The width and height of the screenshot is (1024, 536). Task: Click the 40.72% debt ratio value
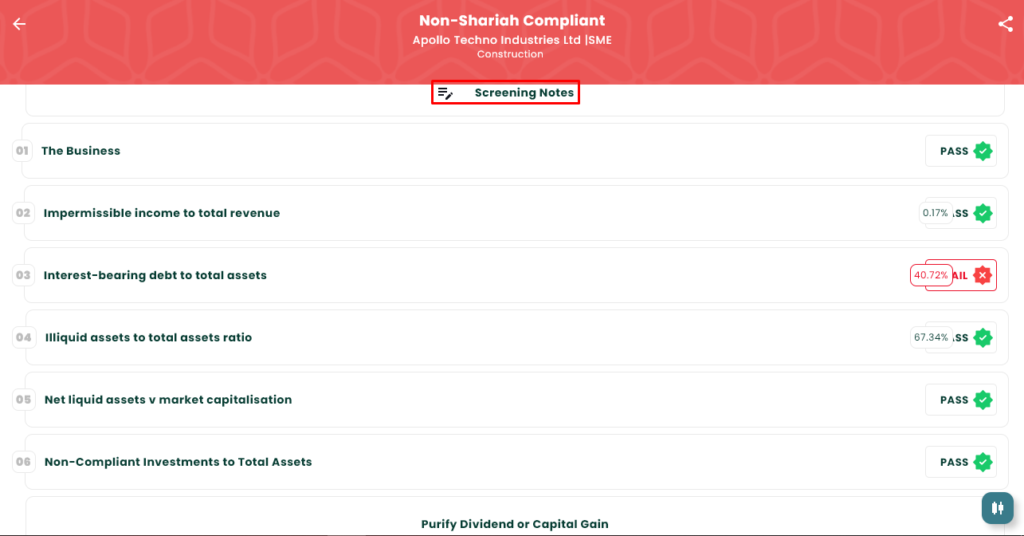930,275
